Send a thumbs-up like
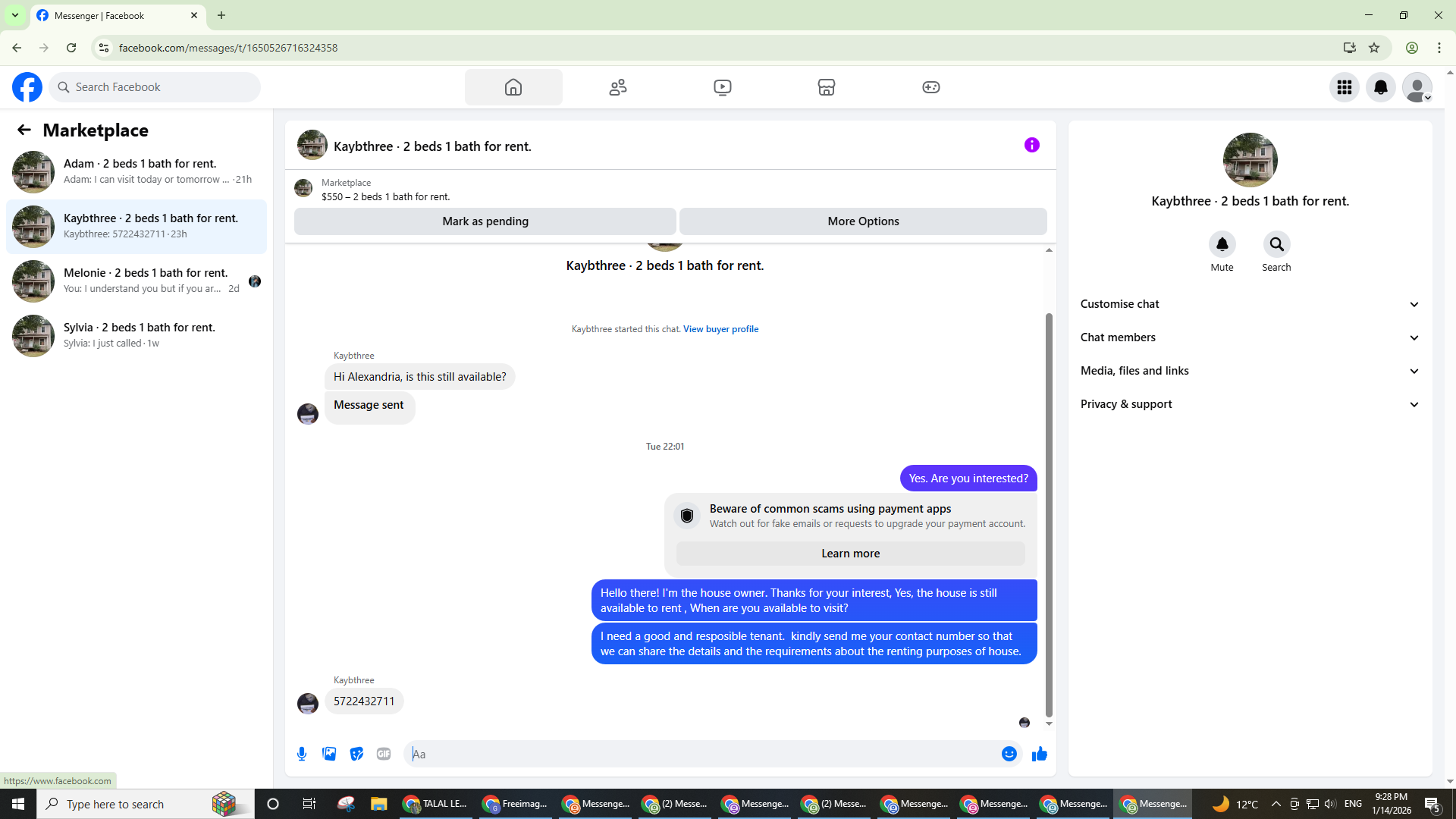 coord(1040,754)
